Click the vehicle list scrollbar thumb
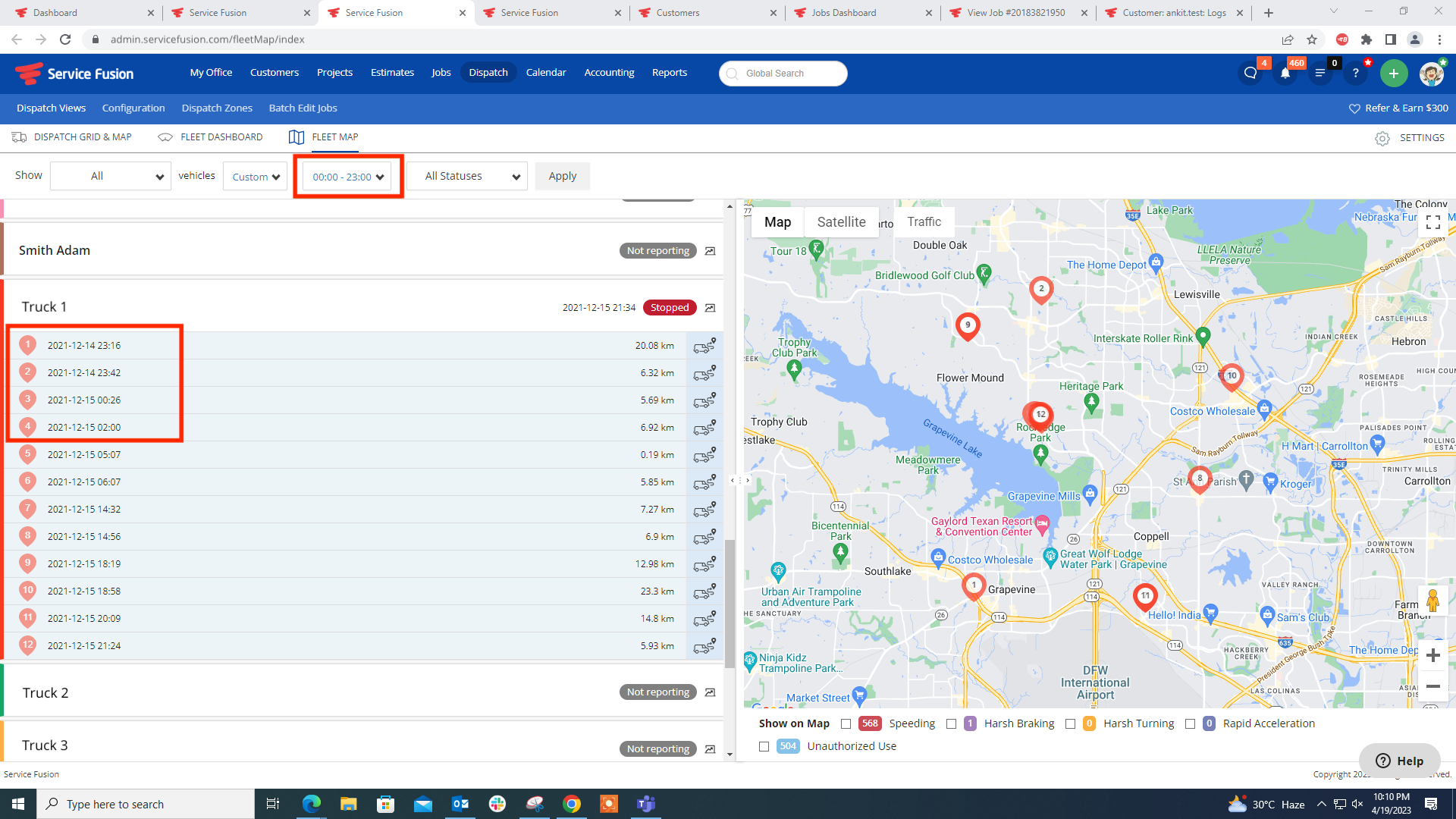1456x819 pixels. pos(730,603)
